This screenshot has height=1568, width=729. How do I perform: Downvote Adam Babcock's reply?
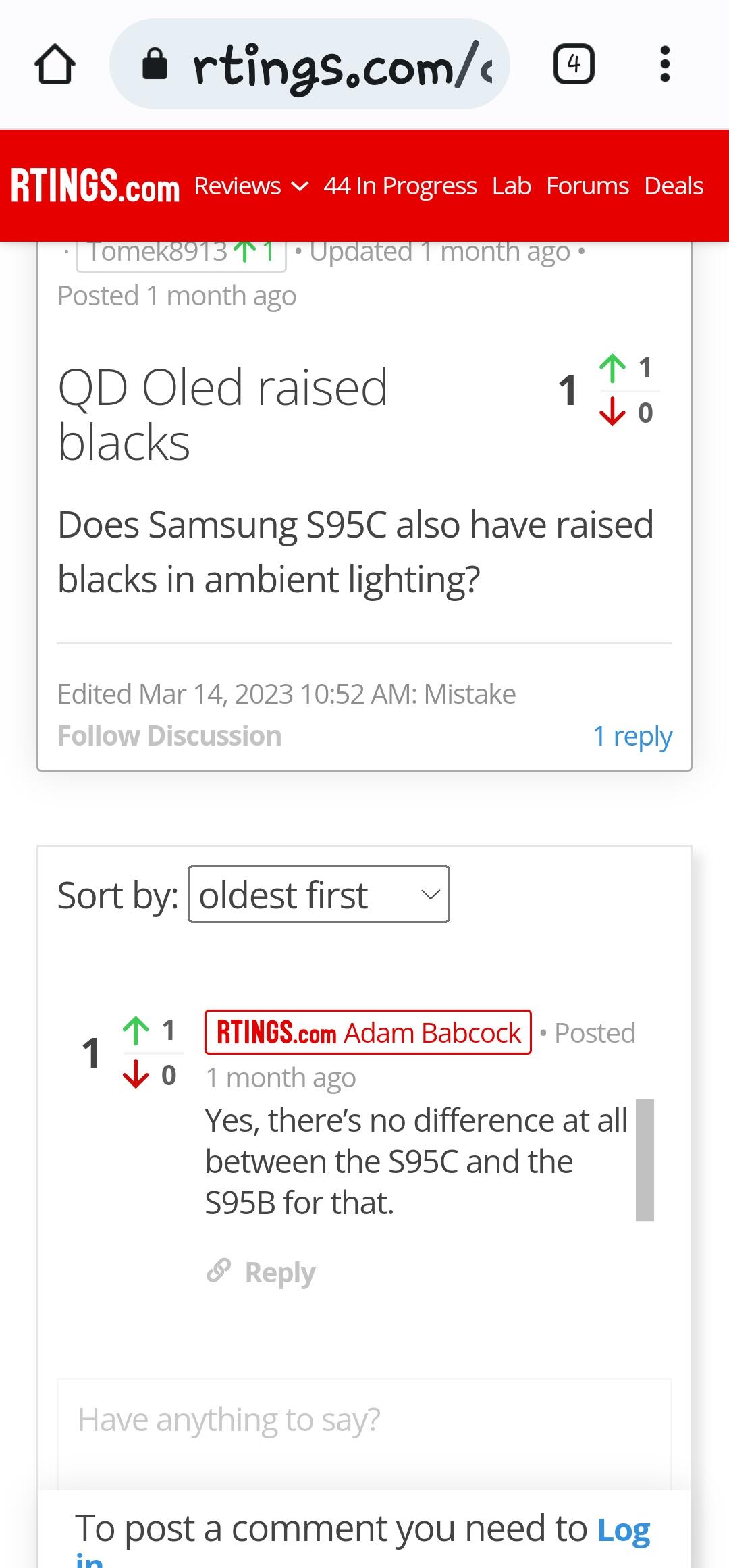point(136,1074)
